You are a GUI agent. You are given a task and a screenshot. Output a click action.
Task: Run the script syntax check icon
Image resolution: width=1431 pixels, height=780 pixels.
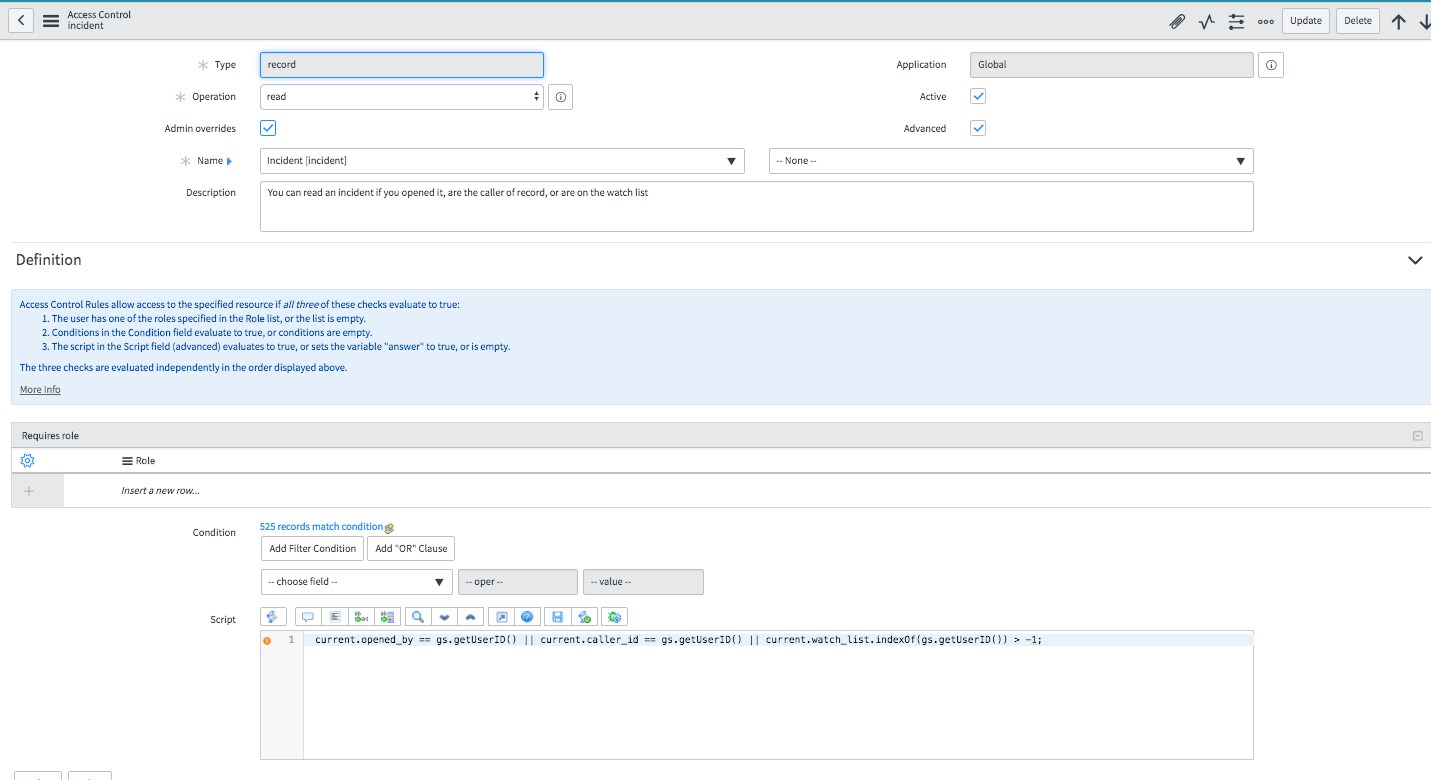click(586, 617)
